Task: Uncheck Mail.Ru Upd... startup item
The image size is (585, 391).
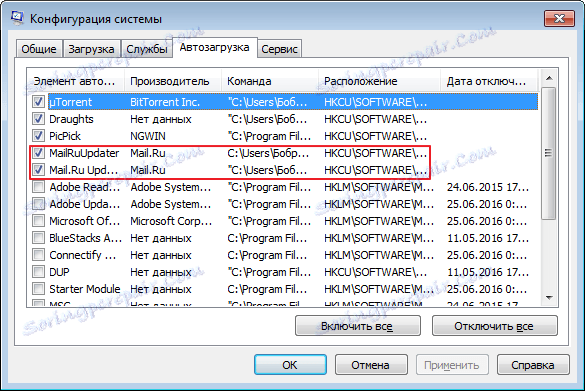Action: [38, 170]
